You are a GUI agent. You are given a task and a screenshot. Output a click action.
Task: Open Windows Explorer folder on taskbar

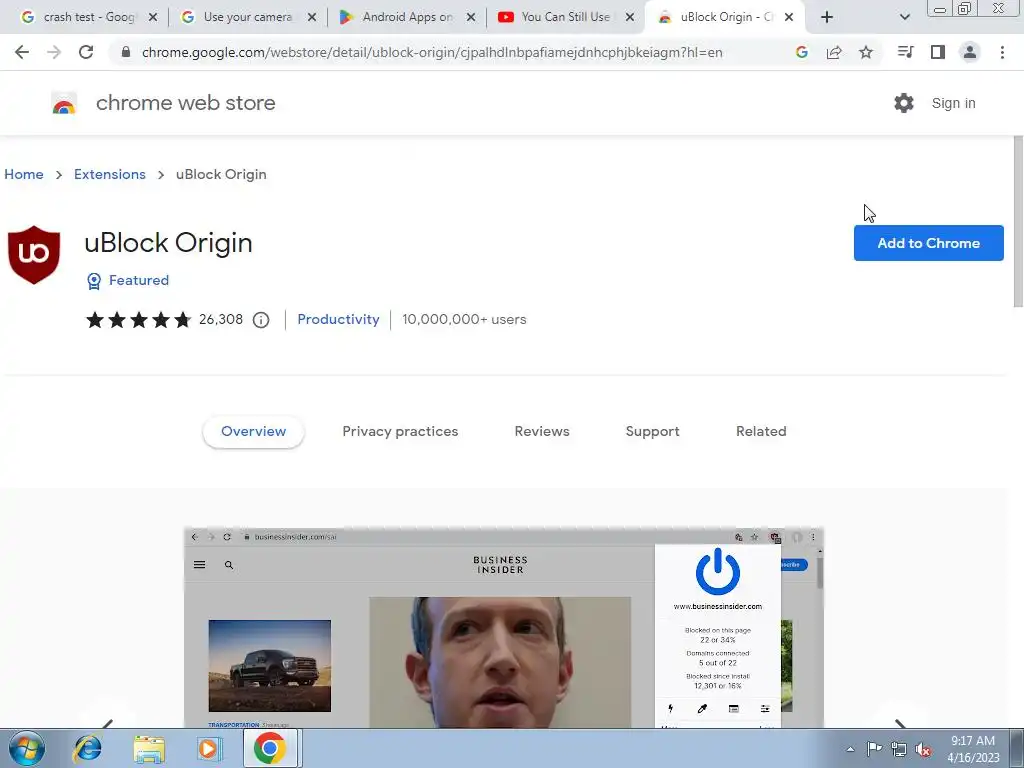(149, 748)
